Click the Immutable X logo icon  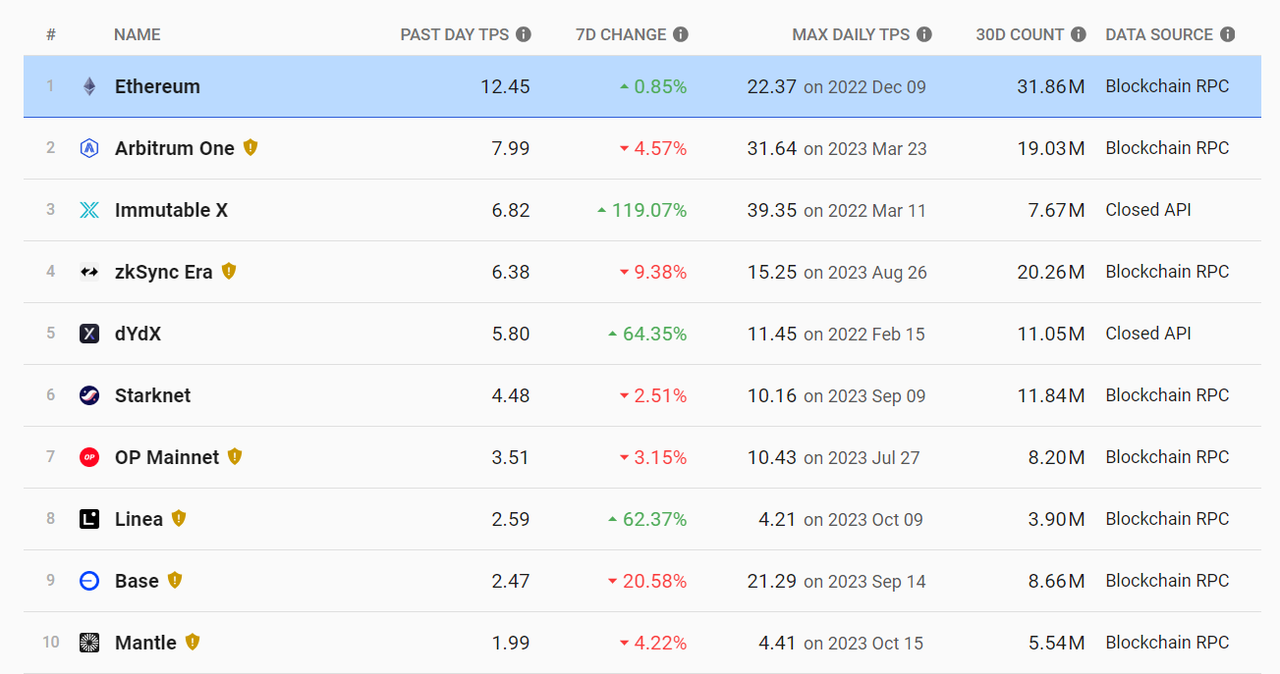(89, 211)
